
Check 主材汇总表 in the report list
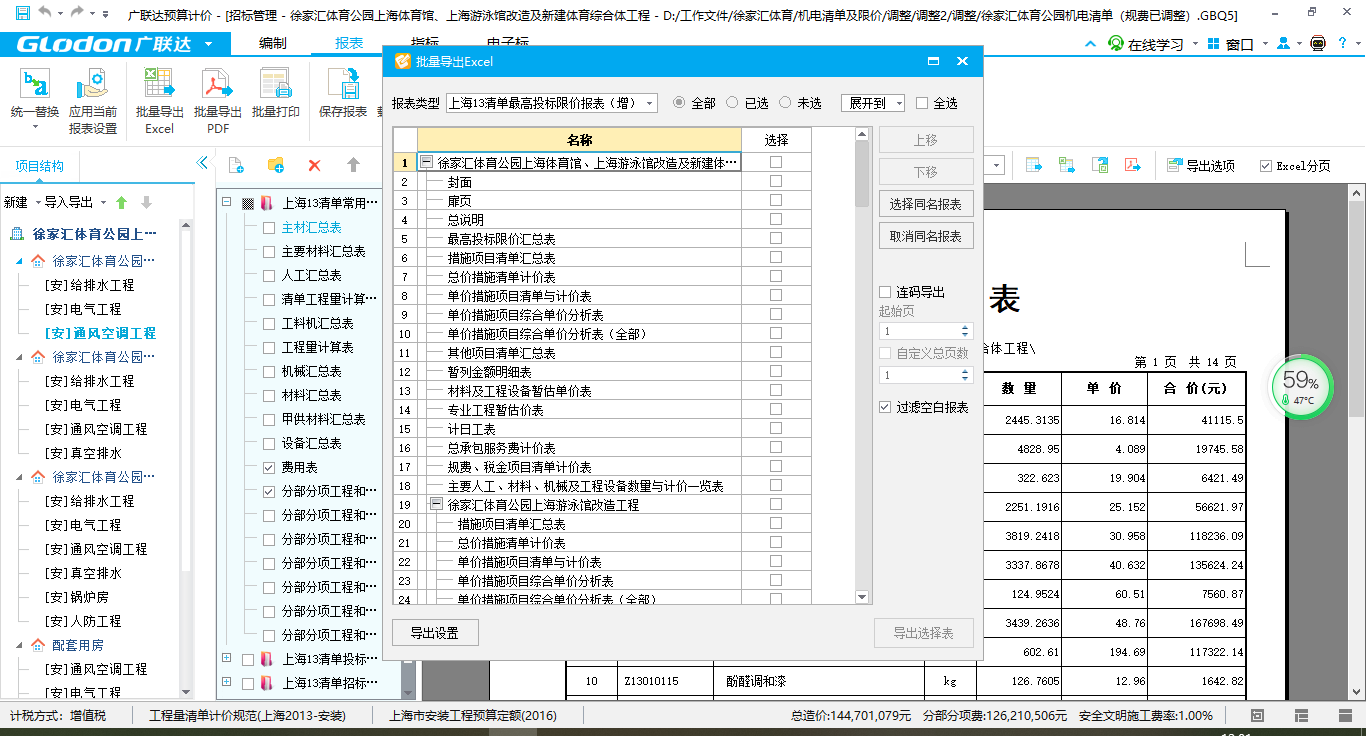coord(268,227)
